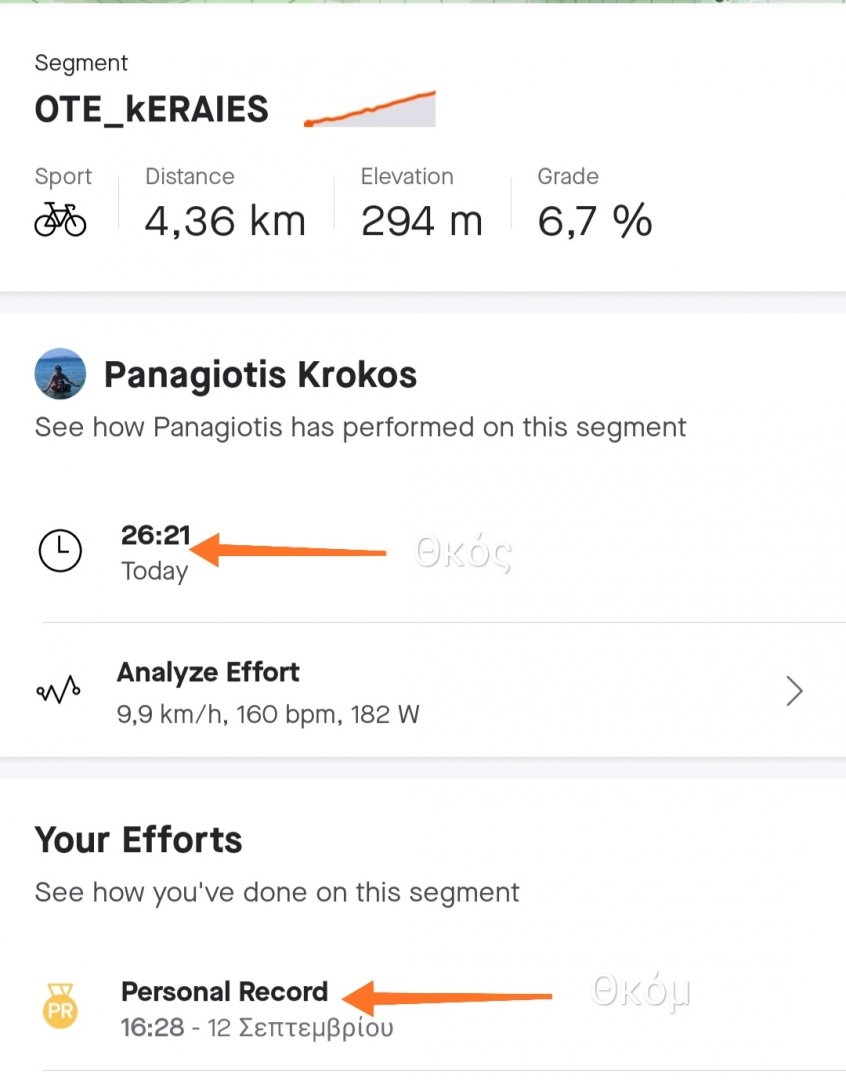Viewport: 846px width, 1080px height.
Task: Open the Analyze Effort row
Action: 420,692
